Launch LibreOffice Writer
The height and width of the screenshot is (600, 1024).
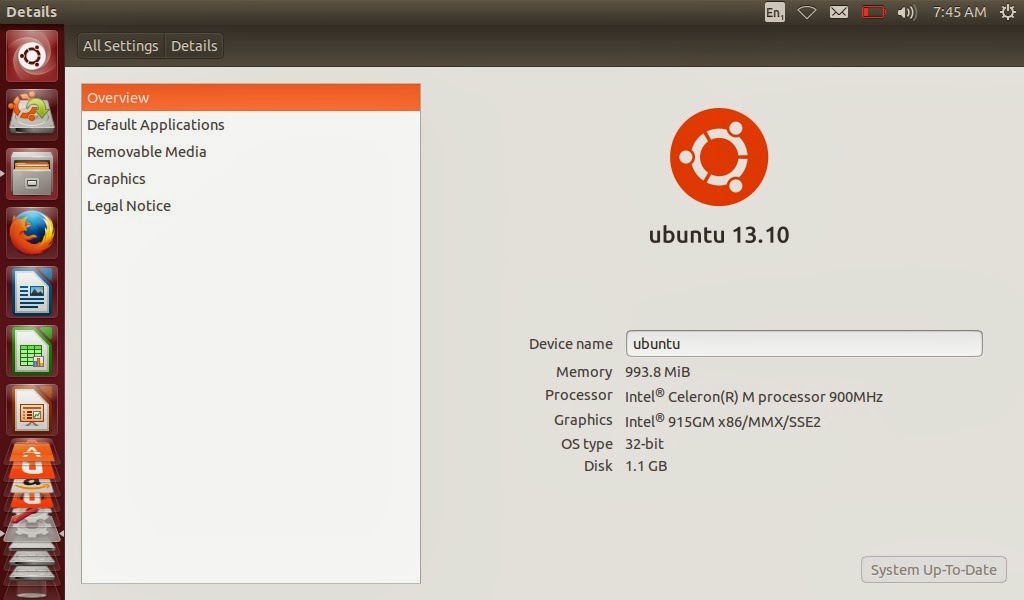[x=30, y=291]
